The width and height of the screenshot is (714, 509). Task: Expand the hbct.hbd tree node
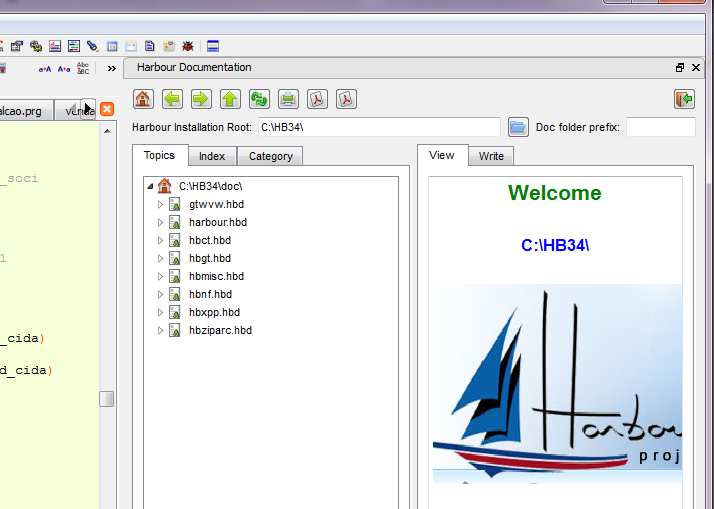160,241
